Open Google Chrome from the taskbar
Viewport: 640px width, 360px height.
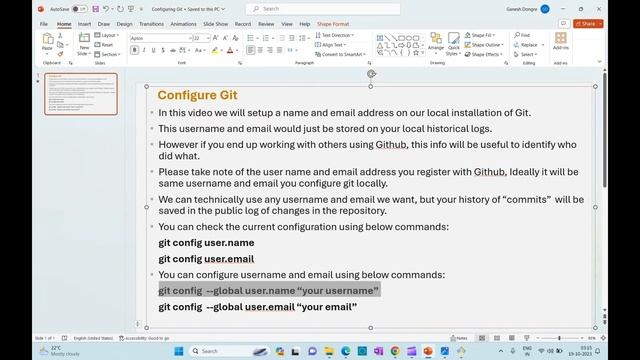pyautogui.click(x=395, y=351)
